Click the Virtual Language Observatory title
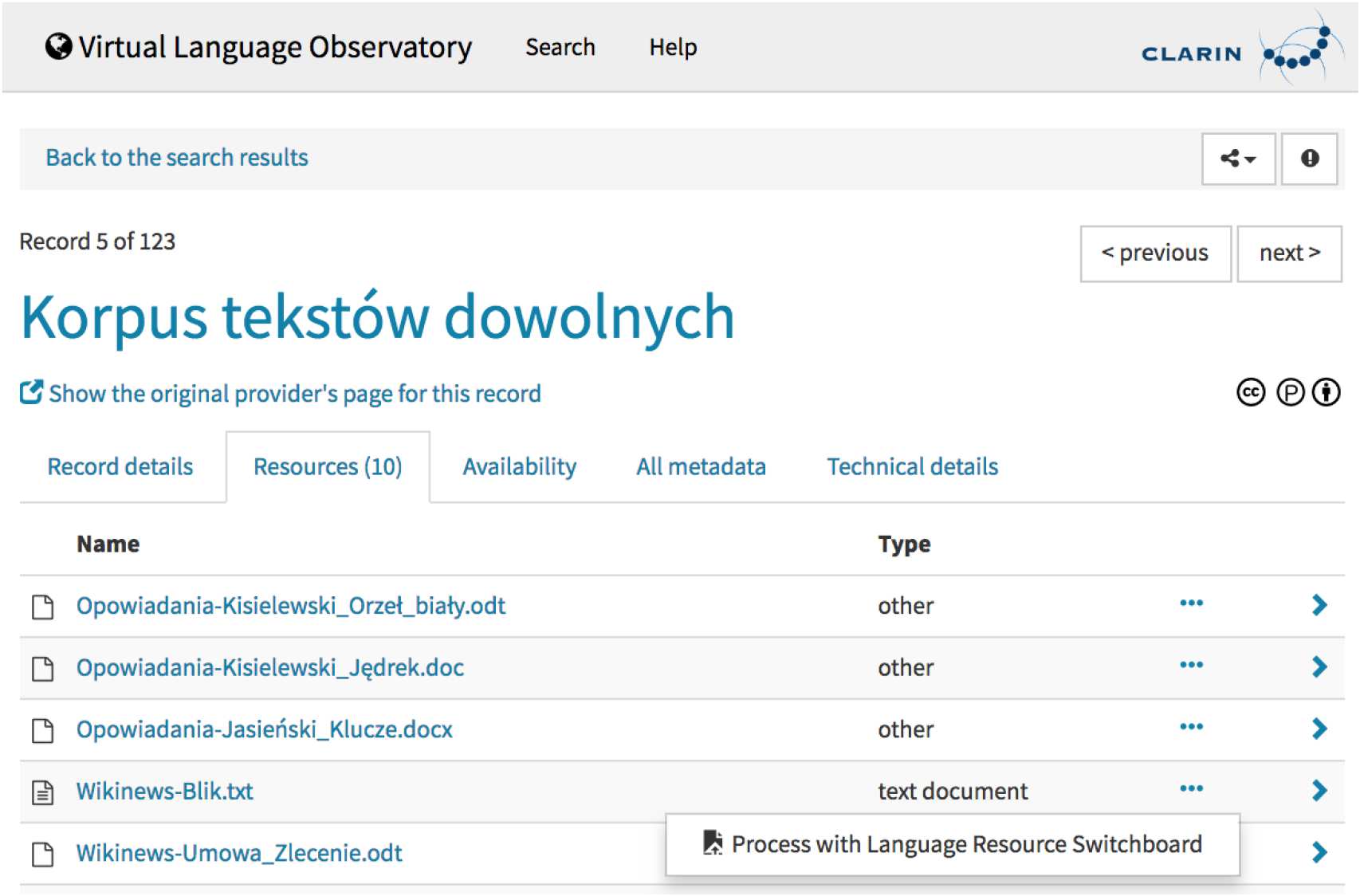Image resolution: width=1360 pixels, height=896 pixels. coord(275,48)
